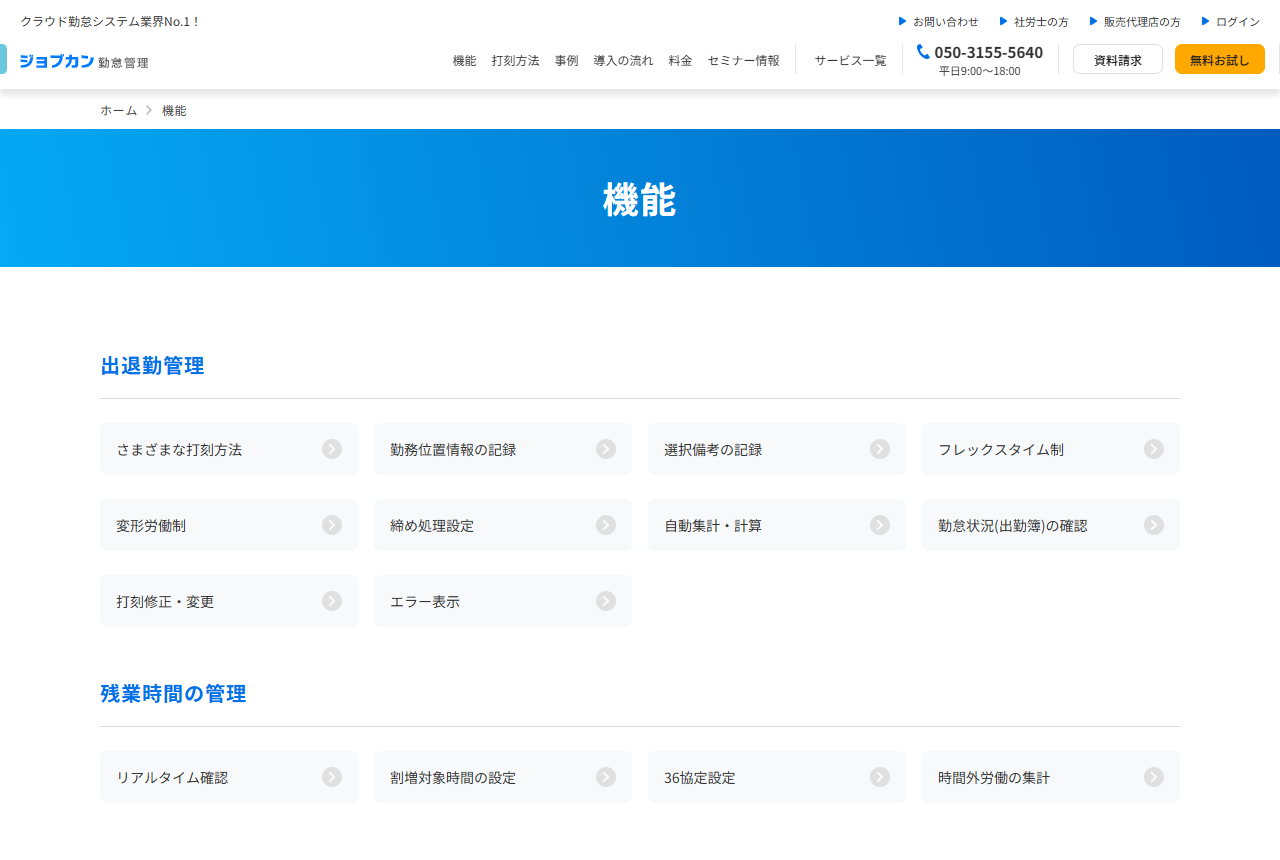Open the 自動集計・計算 feature card

point(777,525)
